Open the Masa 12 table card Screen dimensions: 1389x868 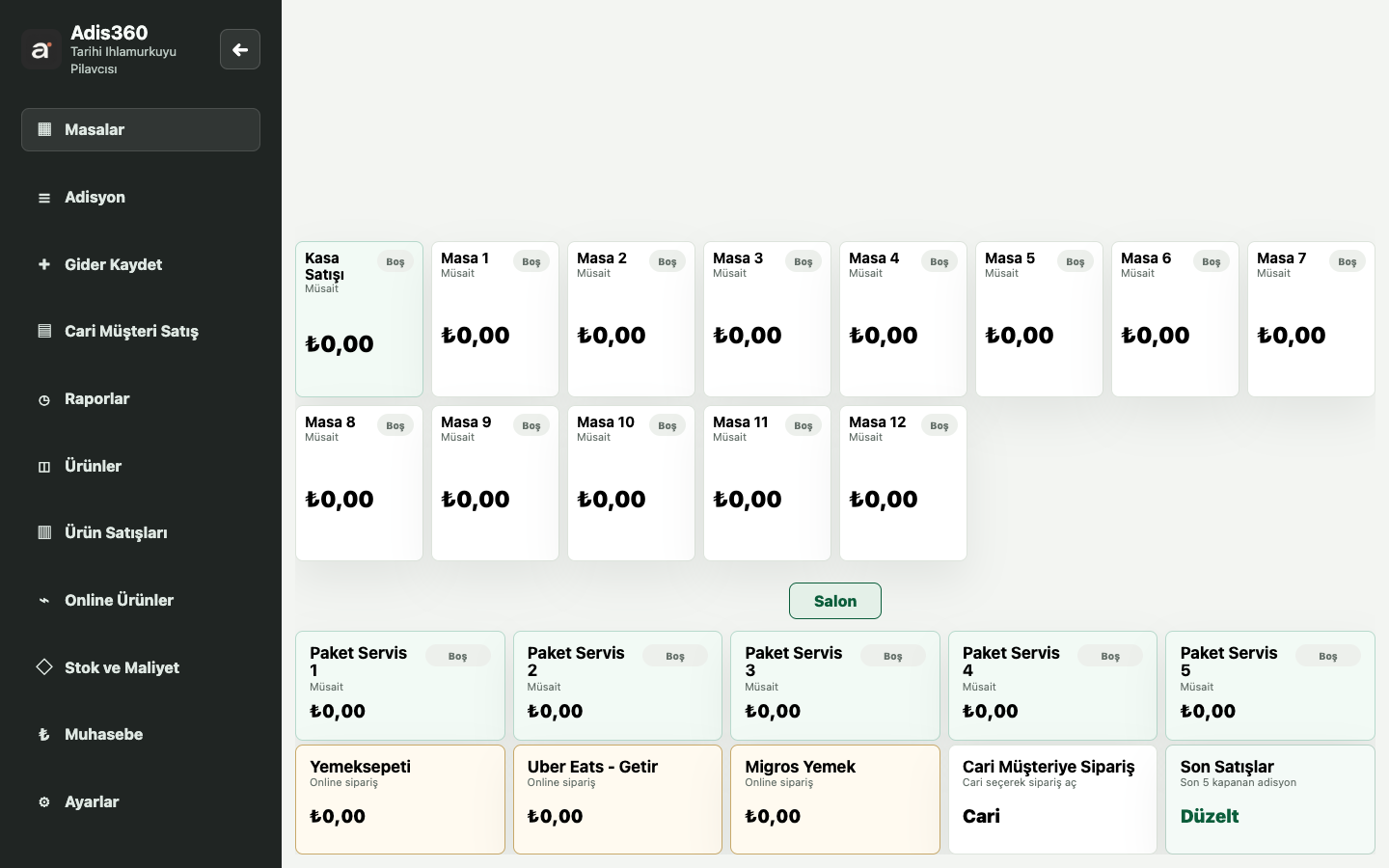tap(903, 483)
